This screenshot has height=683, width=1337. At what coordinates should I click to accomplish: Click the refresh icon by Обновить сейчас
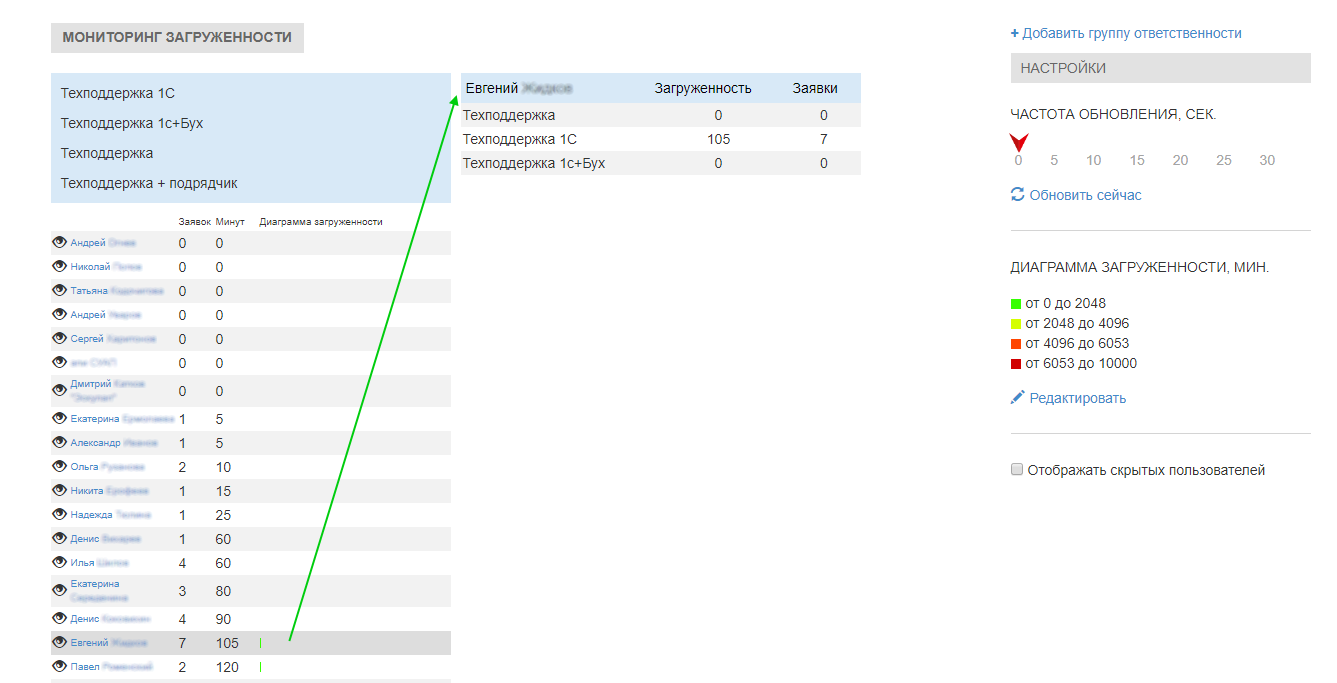(1018, 195)
